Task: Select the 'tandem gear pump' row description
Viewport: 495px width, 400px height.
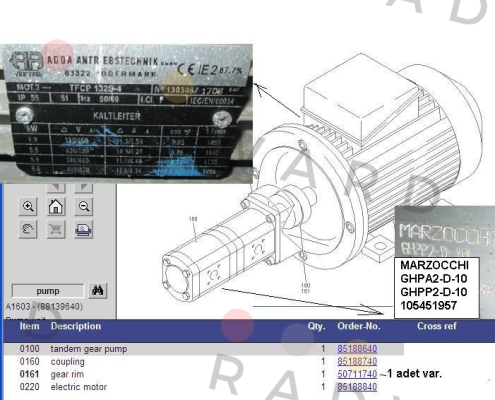Action: coord(89,349)
